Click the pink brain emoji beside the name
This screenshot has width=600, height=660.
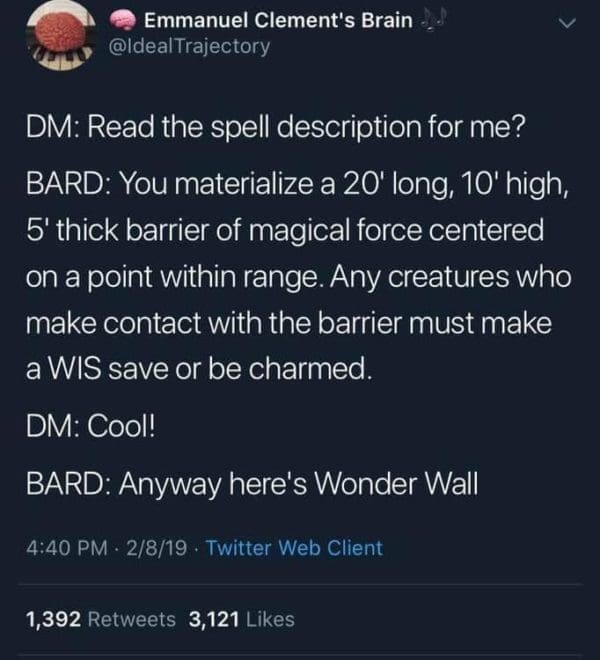123,20
